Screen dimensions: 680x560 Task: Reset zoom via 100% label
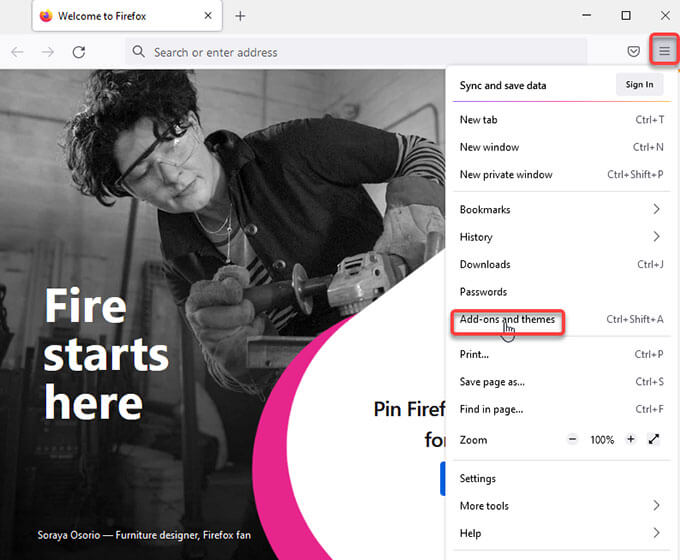click(x=602, y=440)
